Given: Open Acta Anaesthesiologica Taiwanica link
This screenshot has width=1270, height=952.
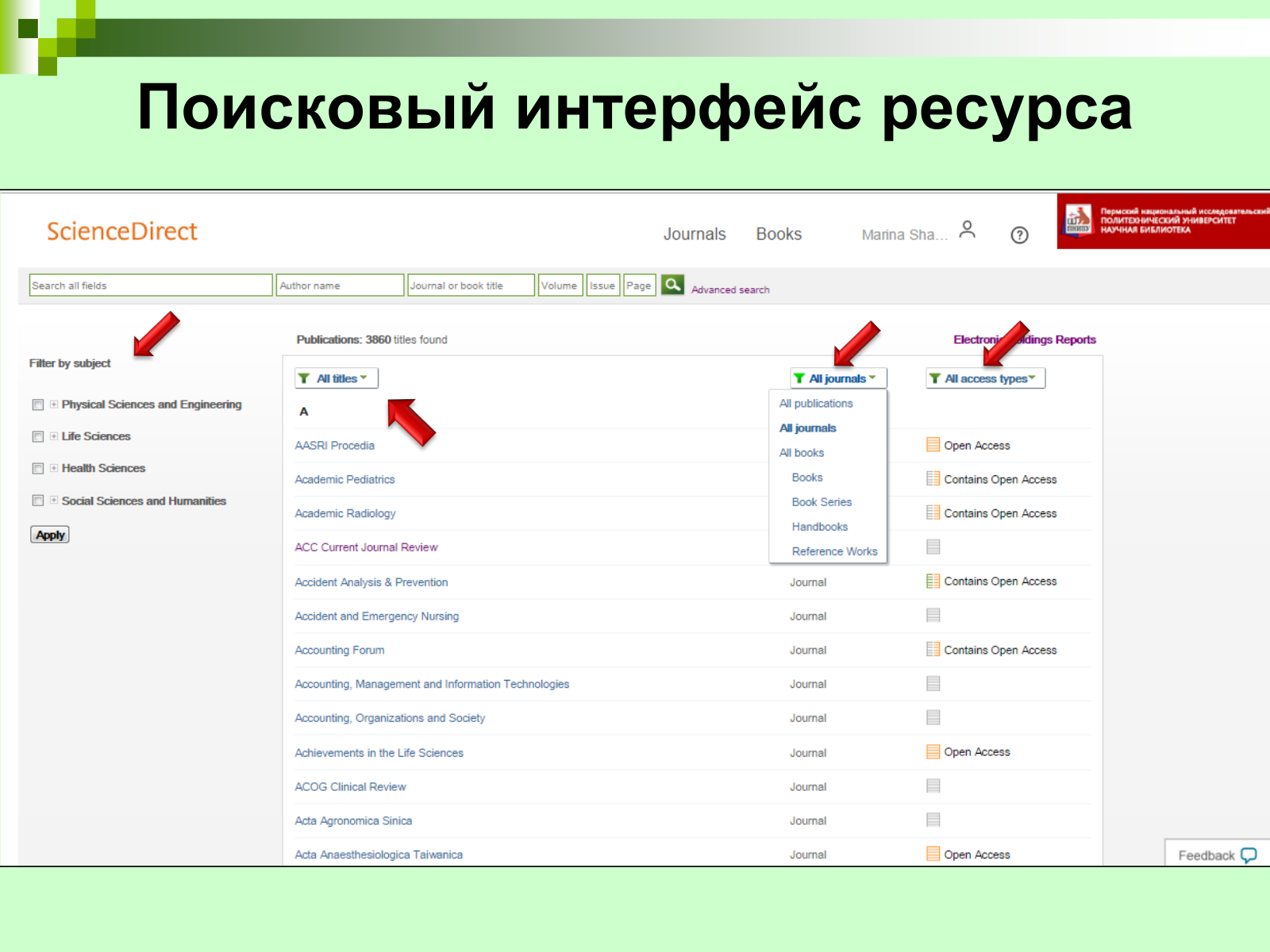Looking at the screenshot, I should (379, 854).
